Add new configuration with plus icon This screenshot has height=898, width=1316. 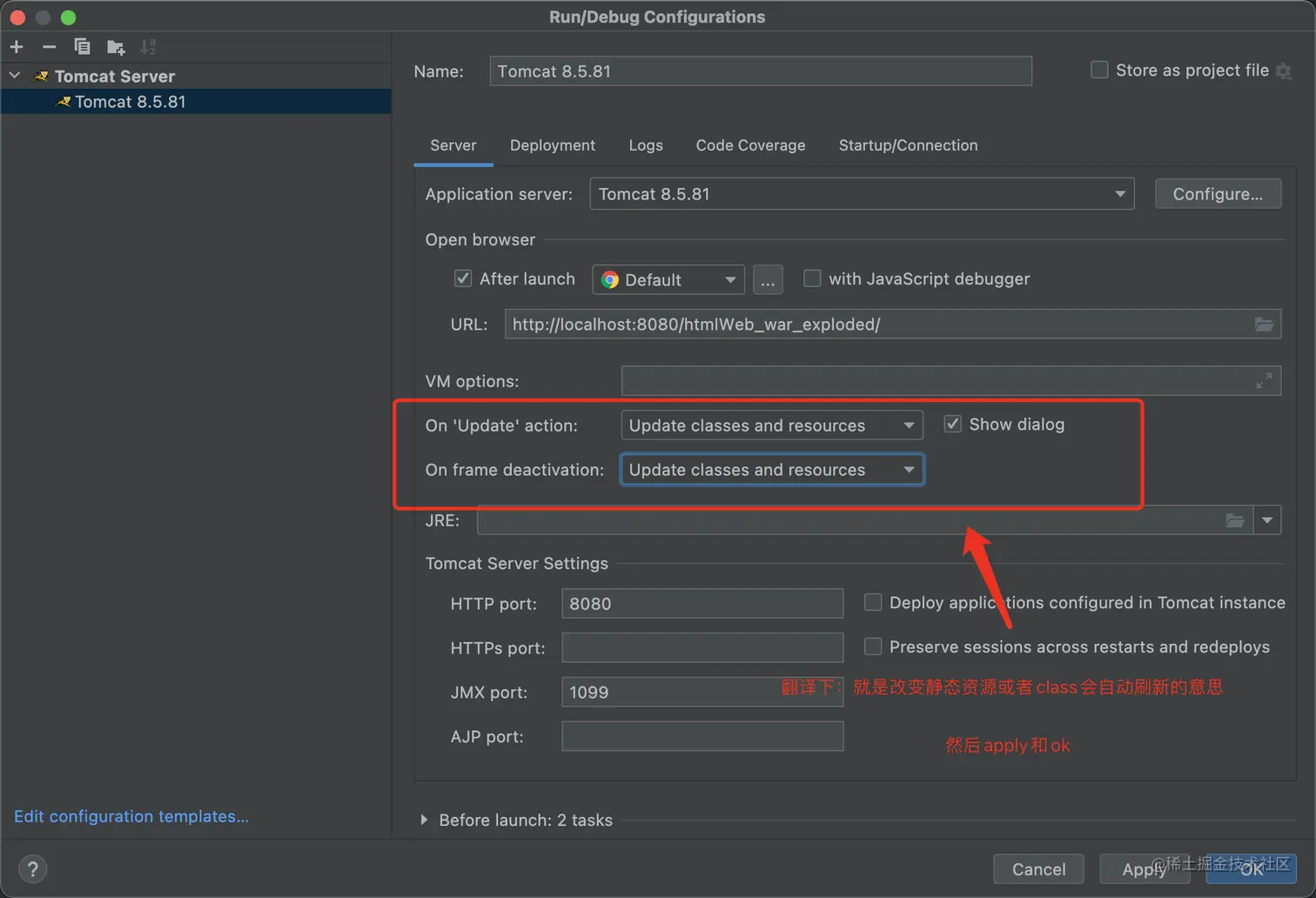click(17, 47)
